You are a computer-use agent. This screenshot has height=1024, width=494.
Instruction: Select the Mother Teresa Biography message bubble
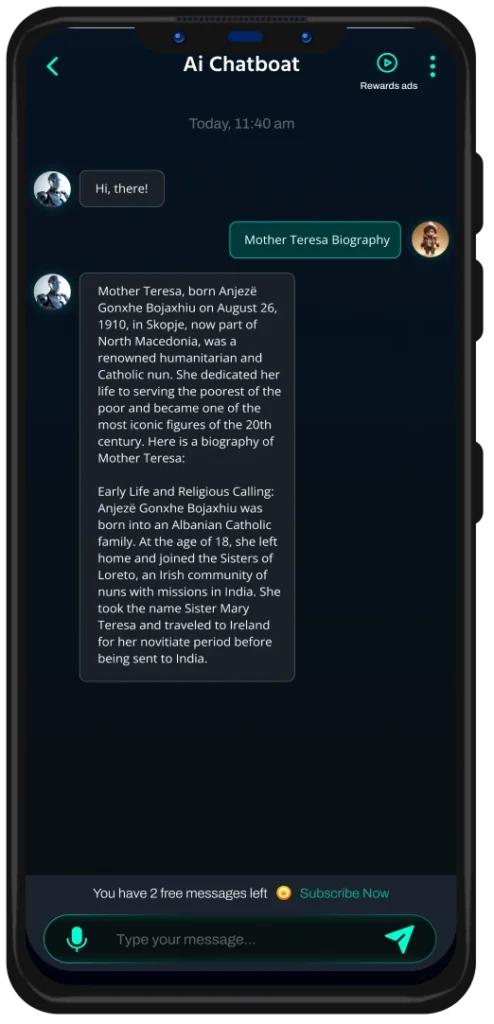(x=315, y=240)
